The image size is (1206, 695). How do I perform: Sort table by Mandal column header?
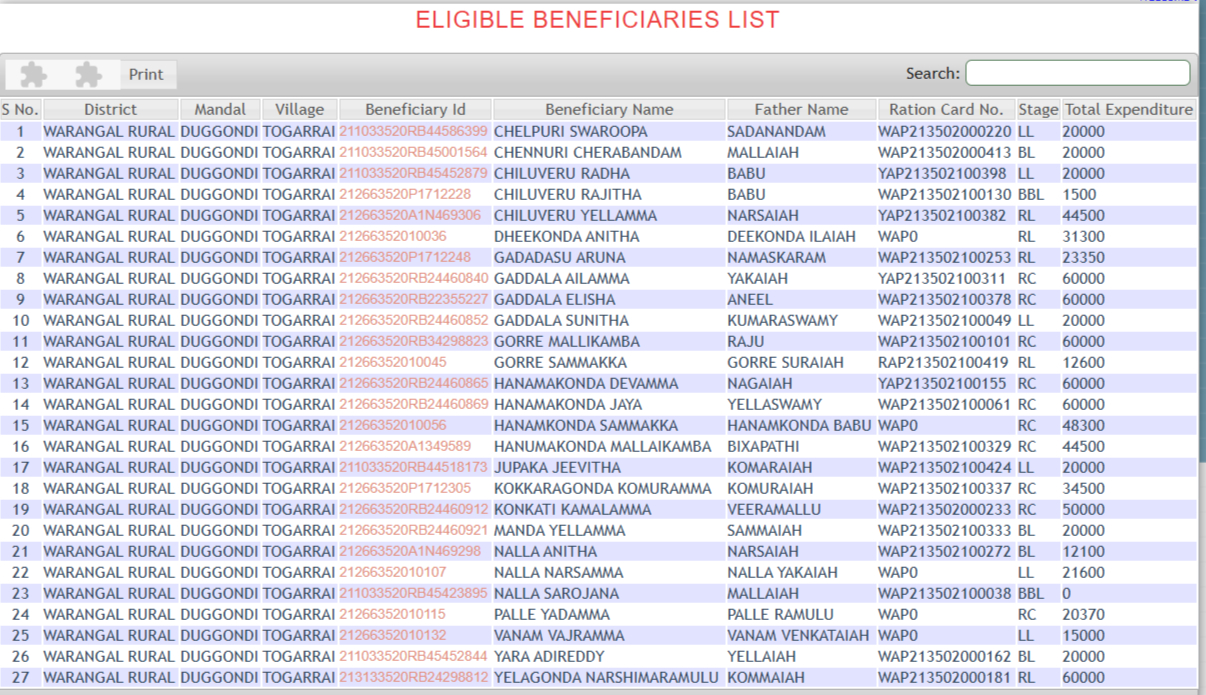pos(220,109)
